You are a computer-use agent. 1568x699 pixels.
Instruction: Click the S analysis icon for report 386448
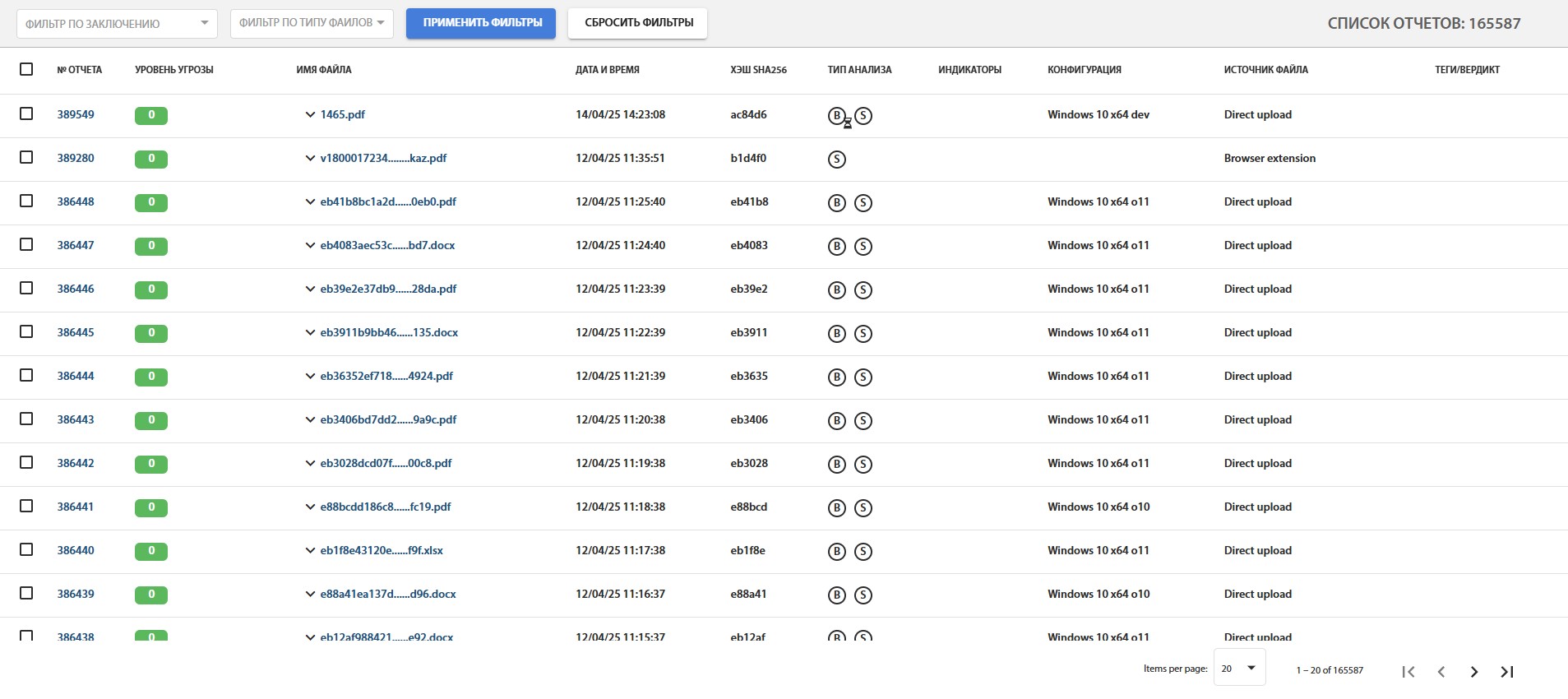tap(863, 203)
